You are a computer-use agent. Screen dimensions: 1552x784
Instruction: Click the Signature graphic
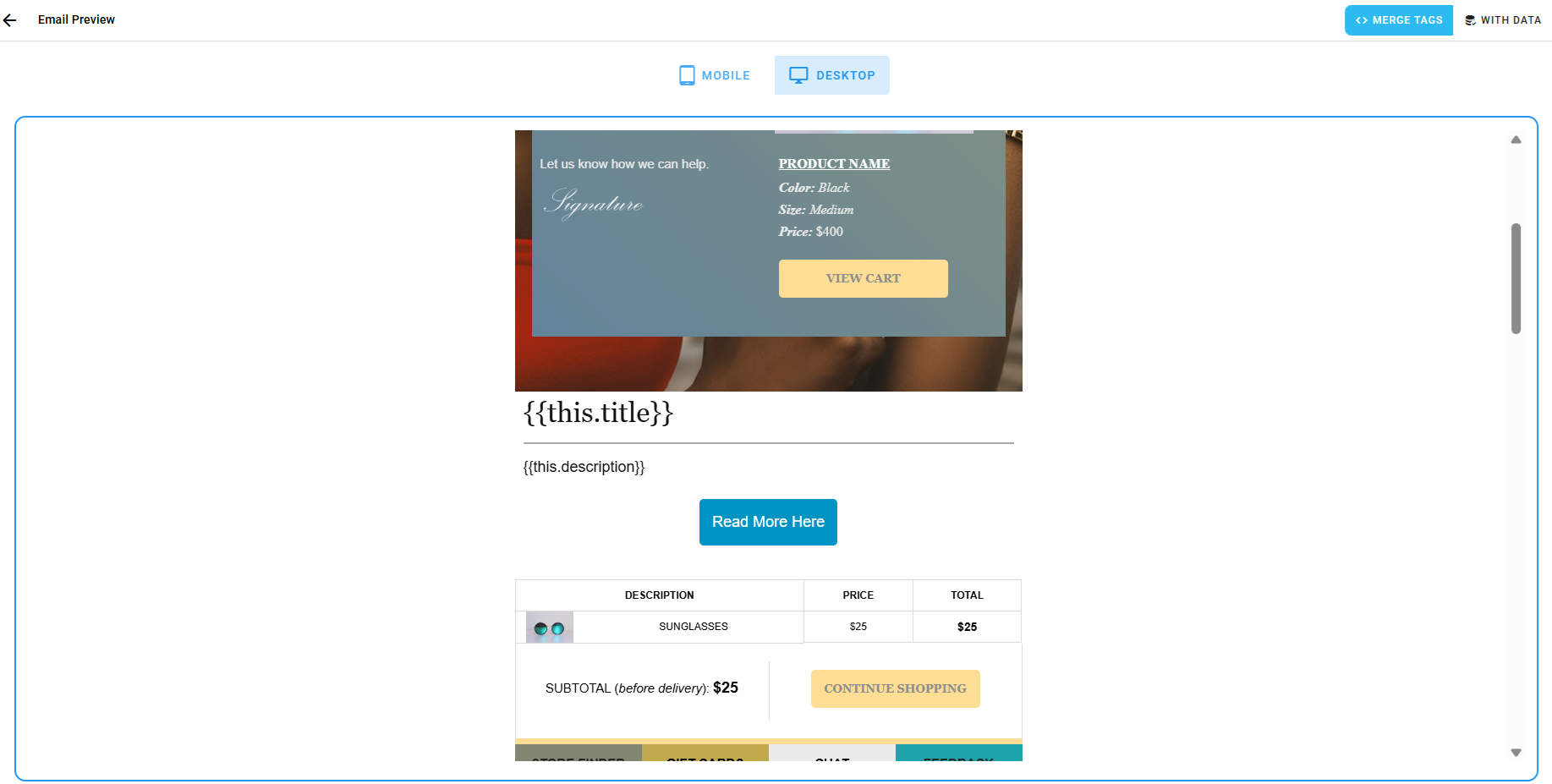[x=594, y=204]
